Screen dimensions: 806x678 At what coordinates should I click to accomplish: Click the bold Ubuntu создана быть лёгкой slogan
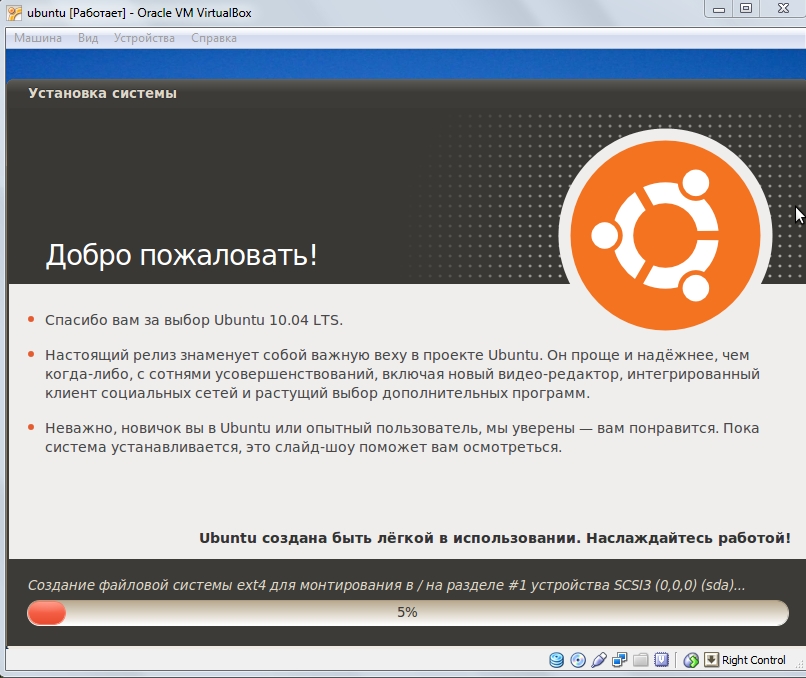click(494, 538)
